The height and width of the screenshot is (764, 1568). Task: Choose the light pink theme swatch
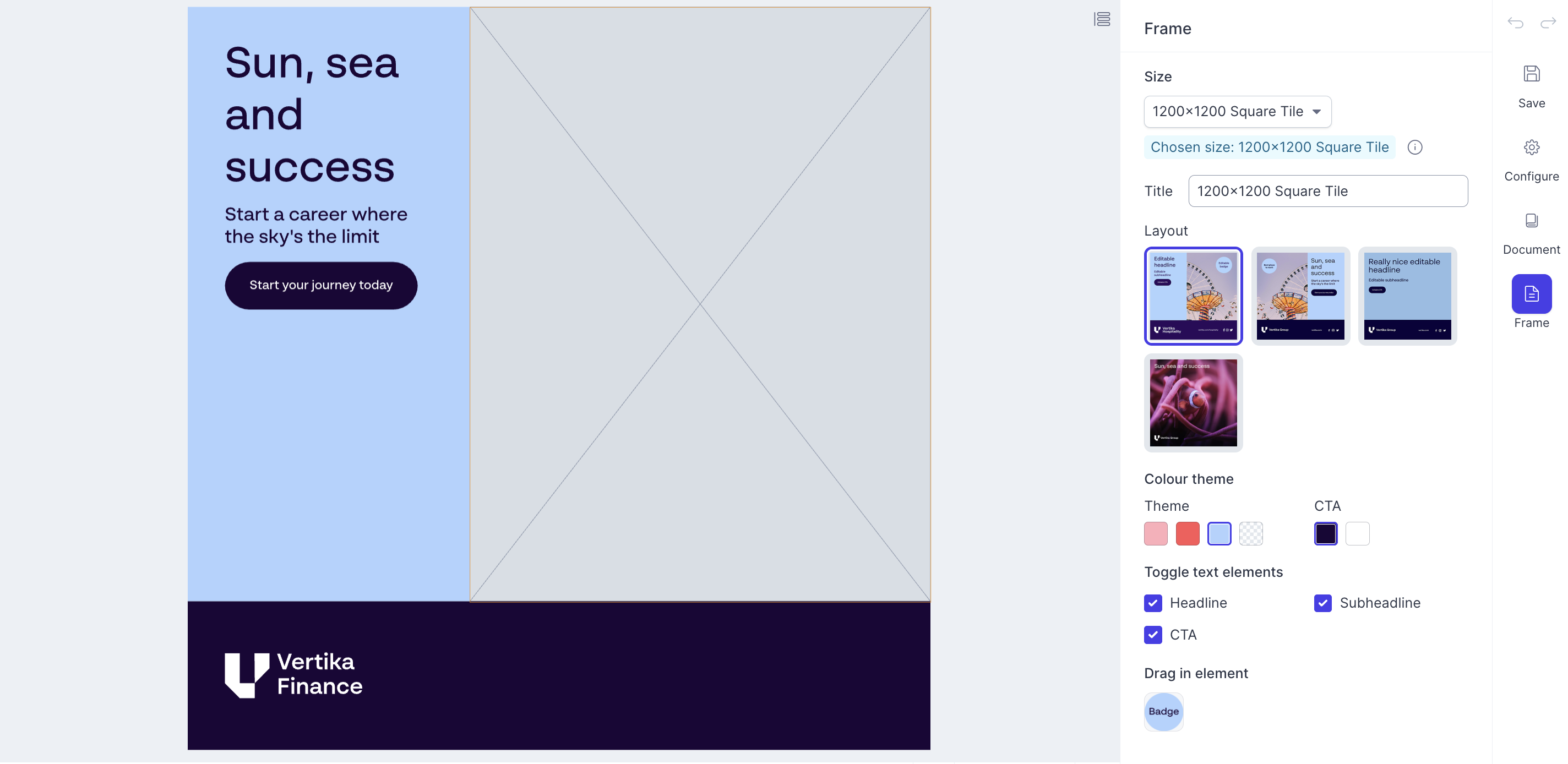(x=1156, y=534)
